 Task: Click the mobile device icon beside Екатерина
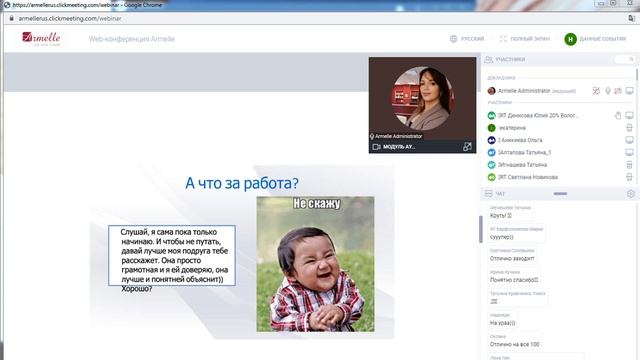629,128
